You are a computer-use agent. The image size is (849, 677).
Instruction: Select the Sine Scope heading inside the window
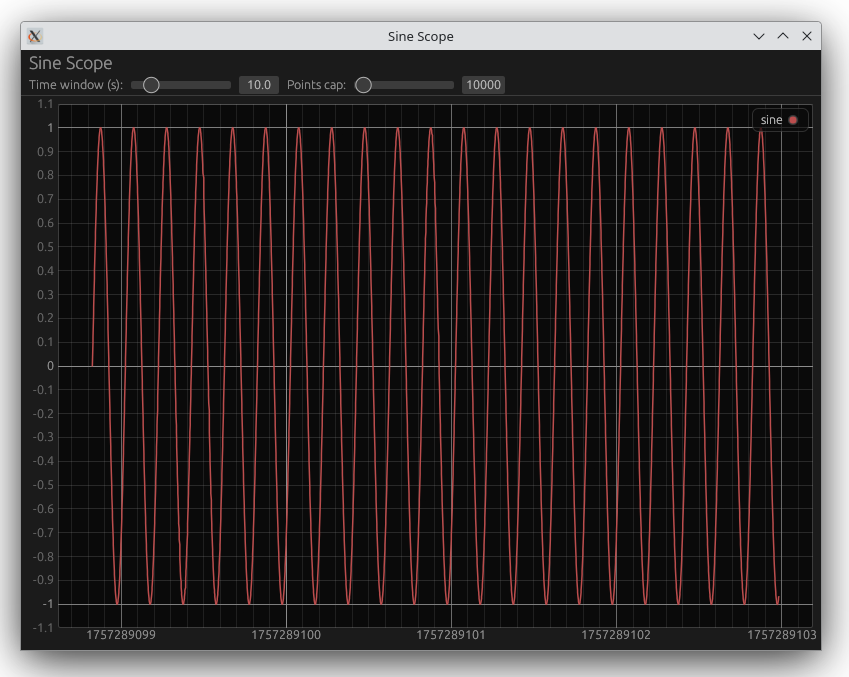71,62
